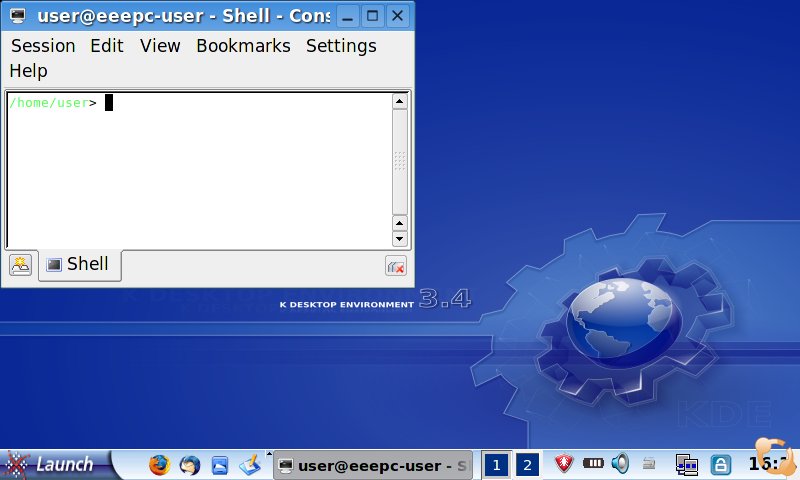The width and height of the screenshot is (800, 480).
Task: Click the terminal scrollbar handle
Action: point(399,162)
